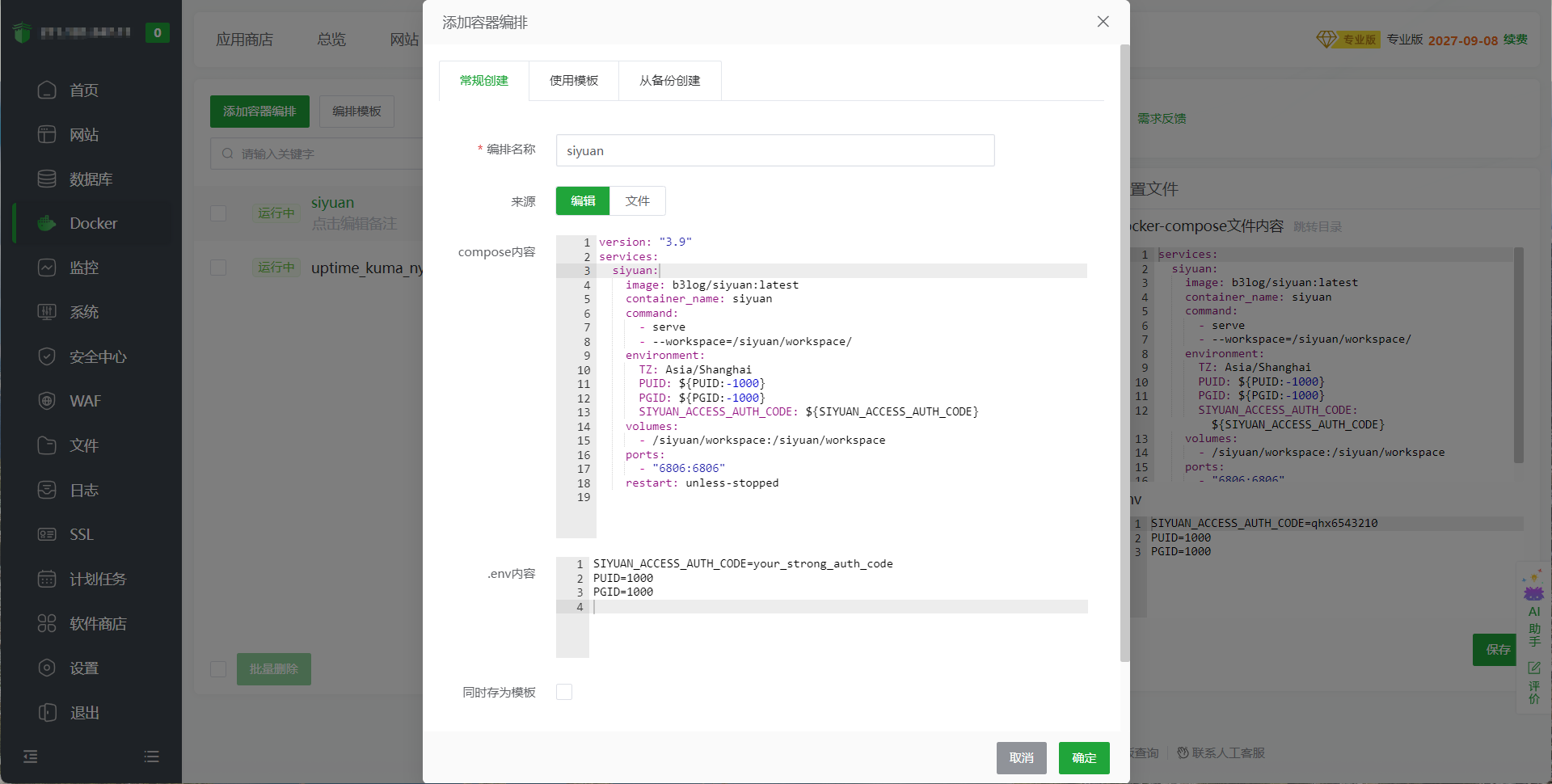This screenshot has height=784, width=1552.
Task: Open the 日志 logs sidebar icon
Action: (47, 490)
